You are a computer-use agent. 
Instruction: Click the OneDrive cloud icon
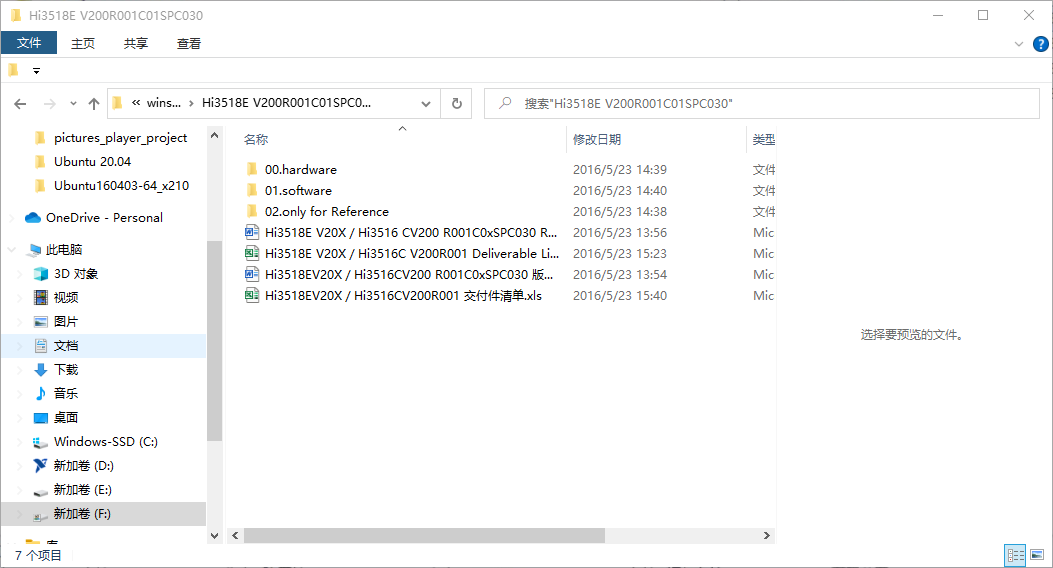33,218
